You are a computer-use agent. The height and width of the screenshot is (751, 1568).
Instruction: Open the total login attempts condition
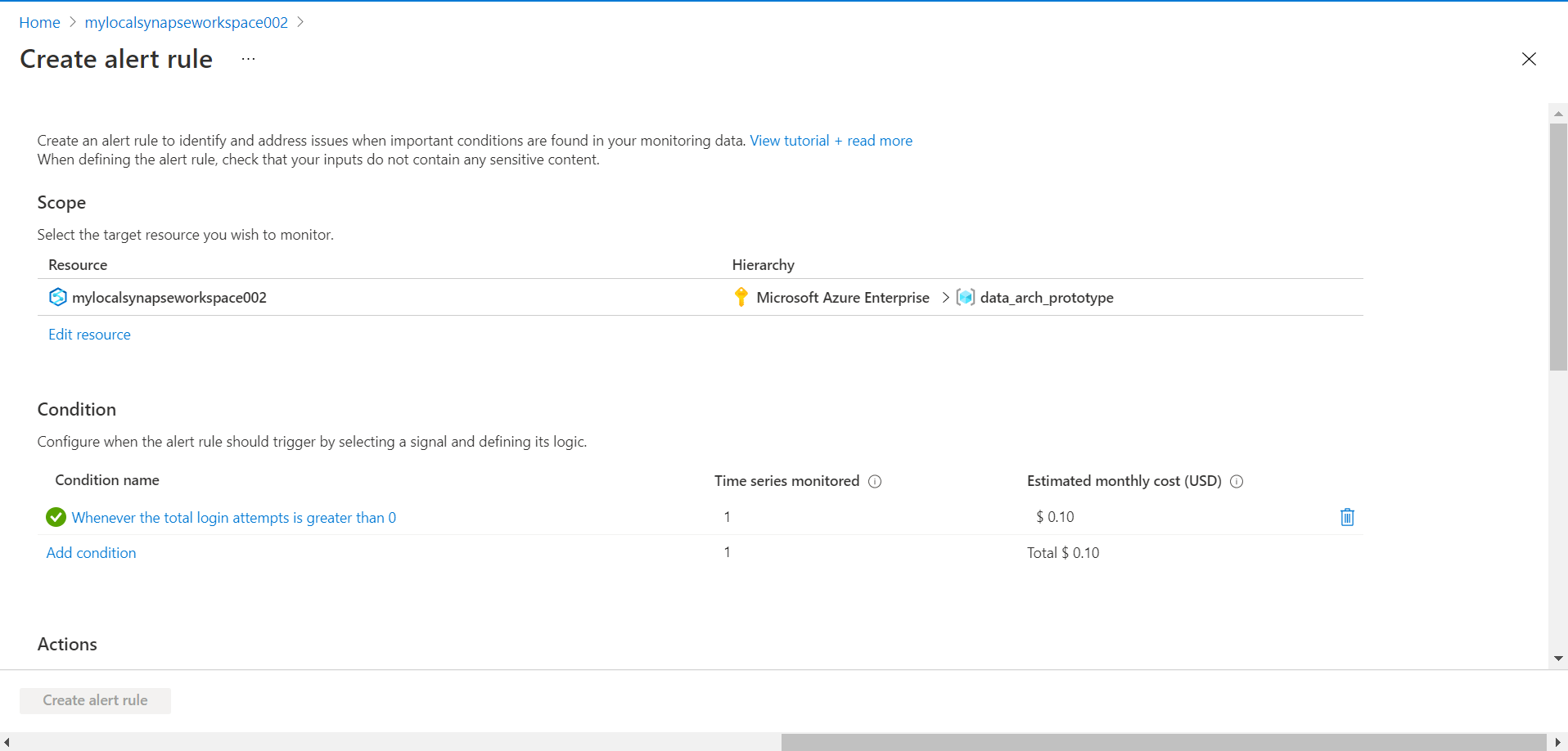tap(234, 518)
